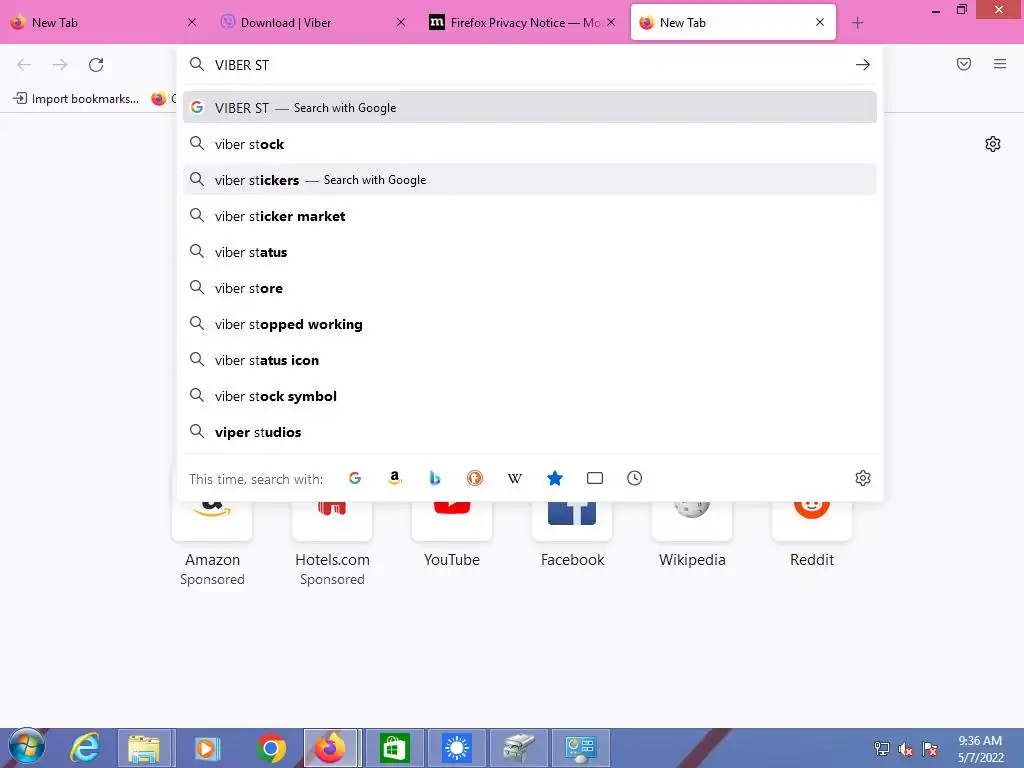Screen dimensions: 1024x768
Task: Select 'viber stopped working' suggestion
Action: click(530, 324)
